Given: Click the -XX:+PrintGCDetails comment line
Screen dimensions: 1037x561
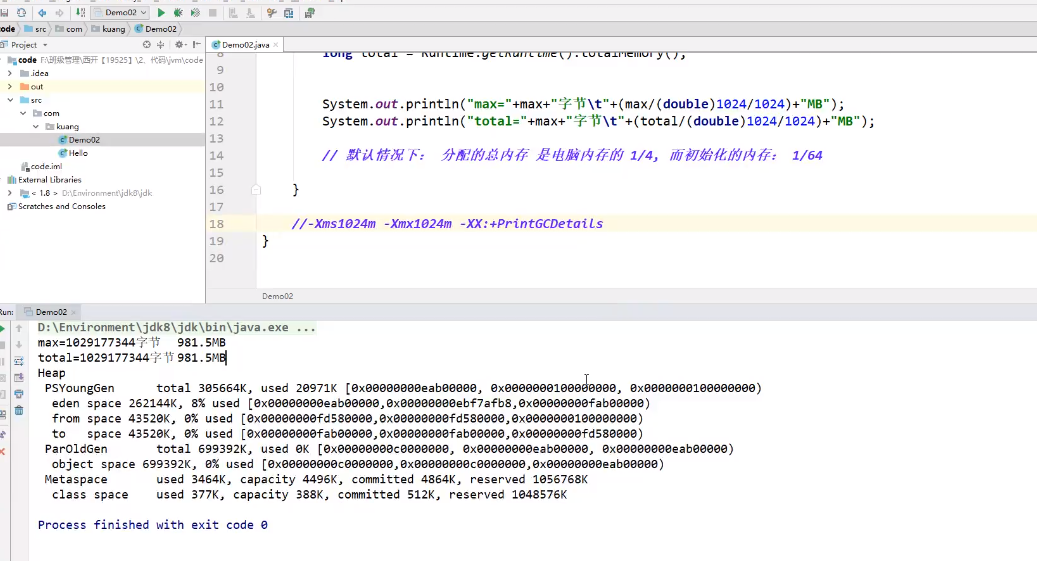Looking at the screenshot, I should click(x=447, y=224).
